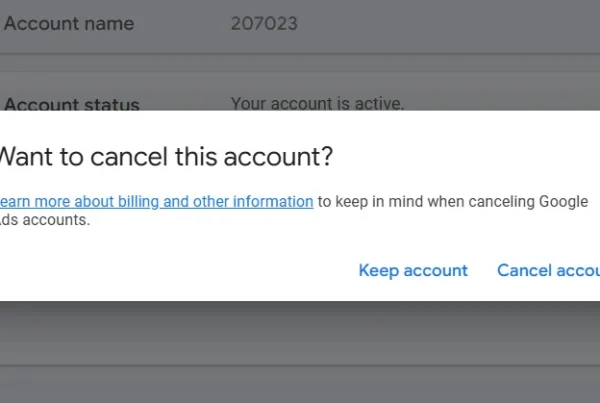Image resolution: width=600 pixels, height=403 pixels.
Task: Click the divider line under the Account name row
Action: pos(300,54)
